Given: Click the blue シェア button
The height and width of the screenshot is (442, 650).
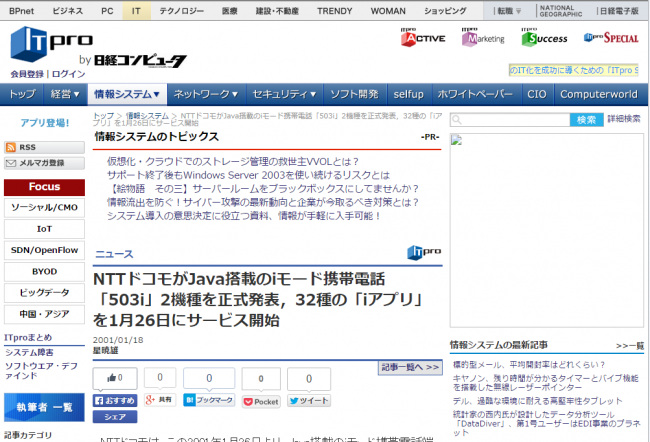Looking at the screenshot, I should coord(115,417).
